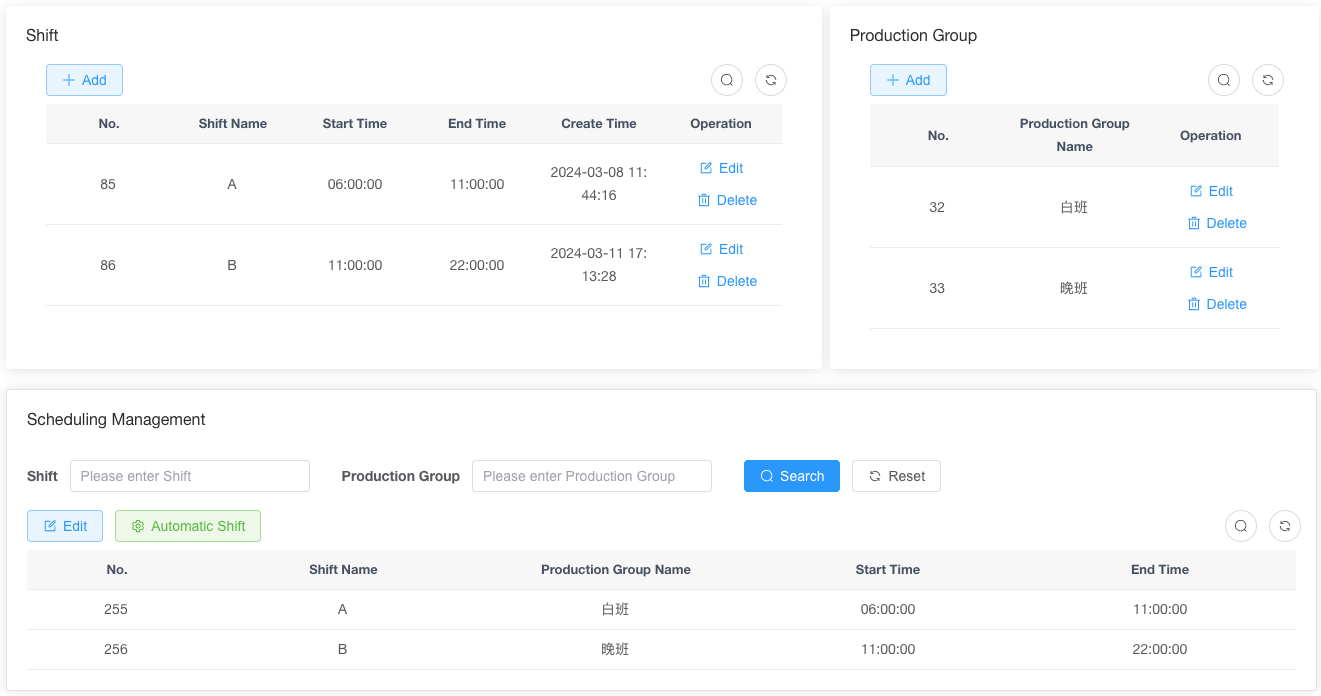Click the blue Search button
Image resolution: width=1321 pixels, height=696 pixels.
click(x=792, y=476)
